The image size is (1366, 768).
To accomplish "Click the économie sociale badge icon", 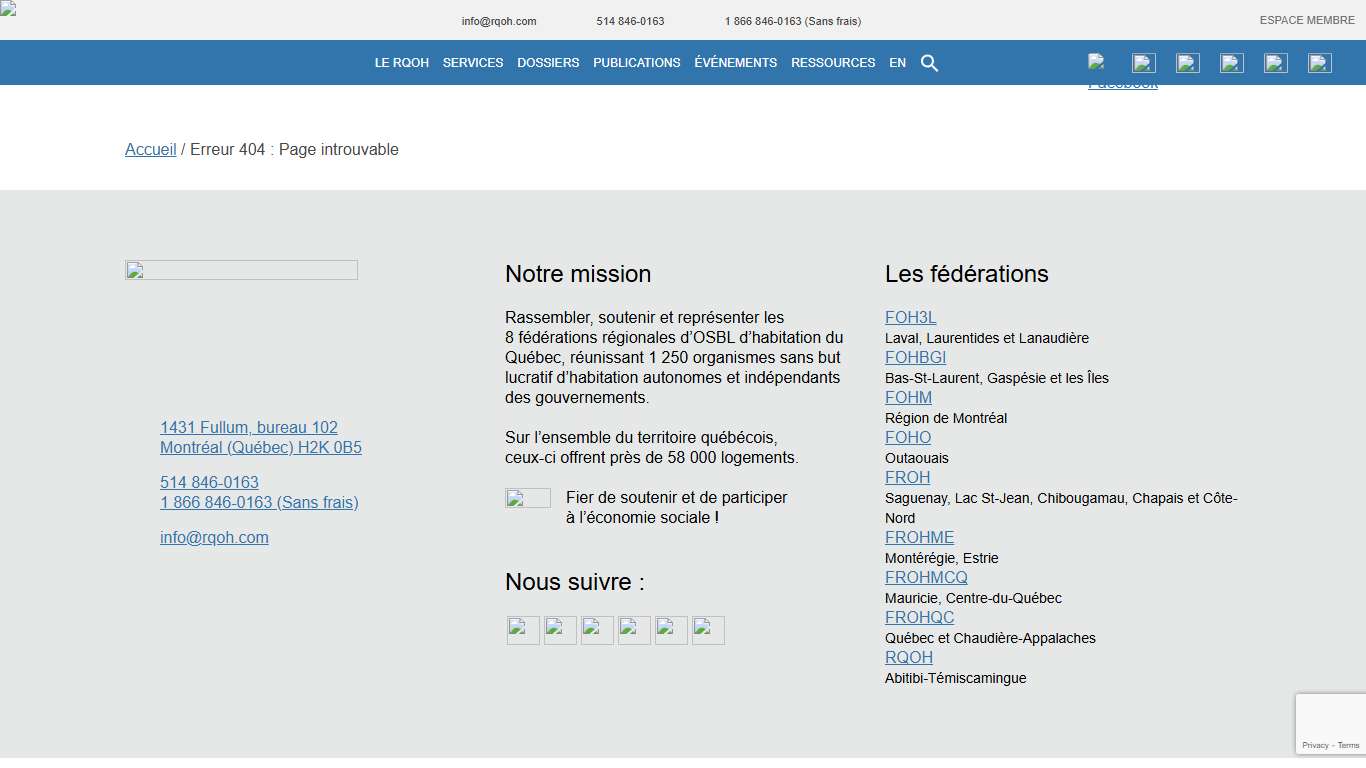I will pos(528,497).
